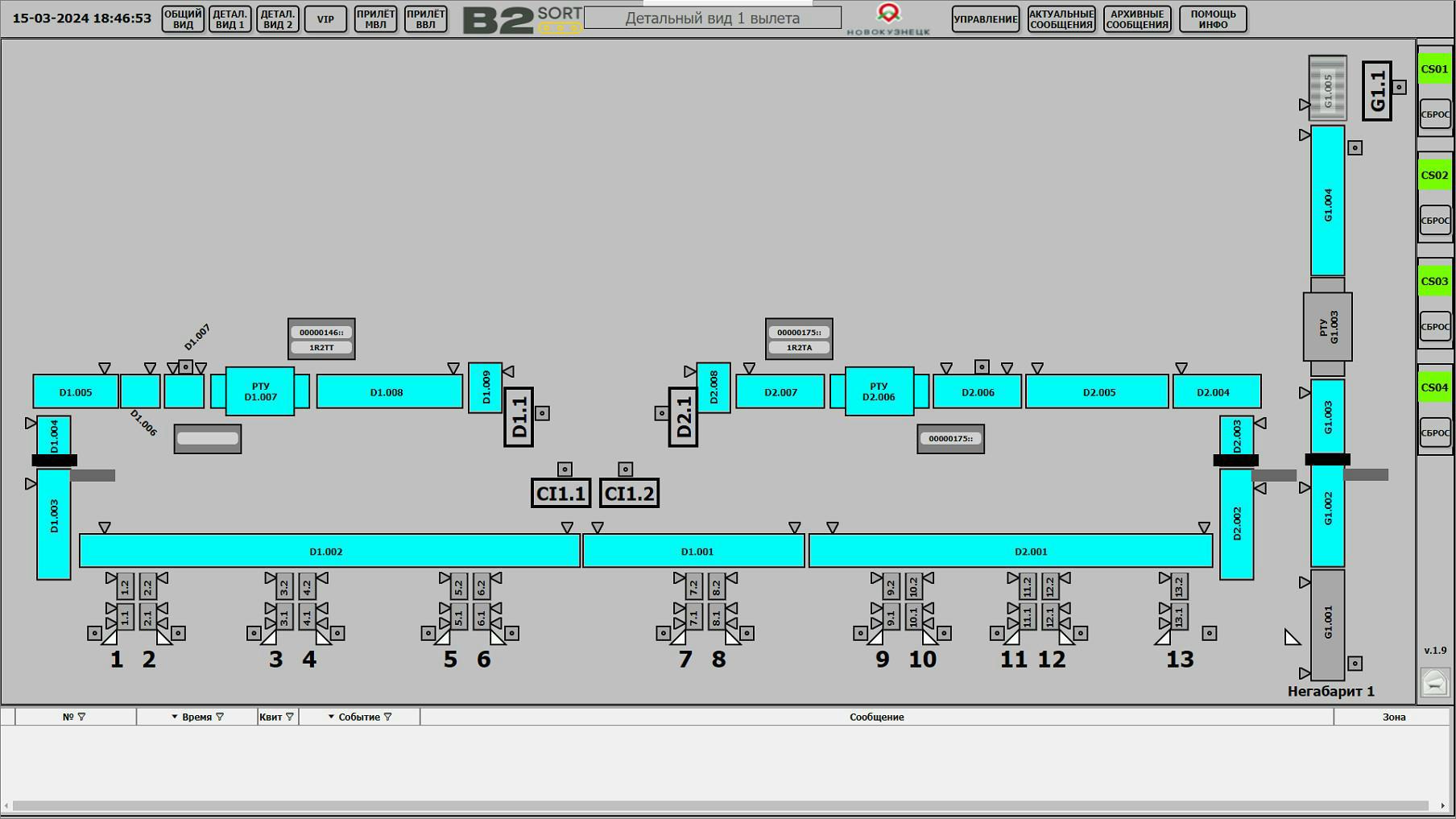Click the D2.1 diverter label box
This screenshot has height=819, width=1456.
coord(683,417)
